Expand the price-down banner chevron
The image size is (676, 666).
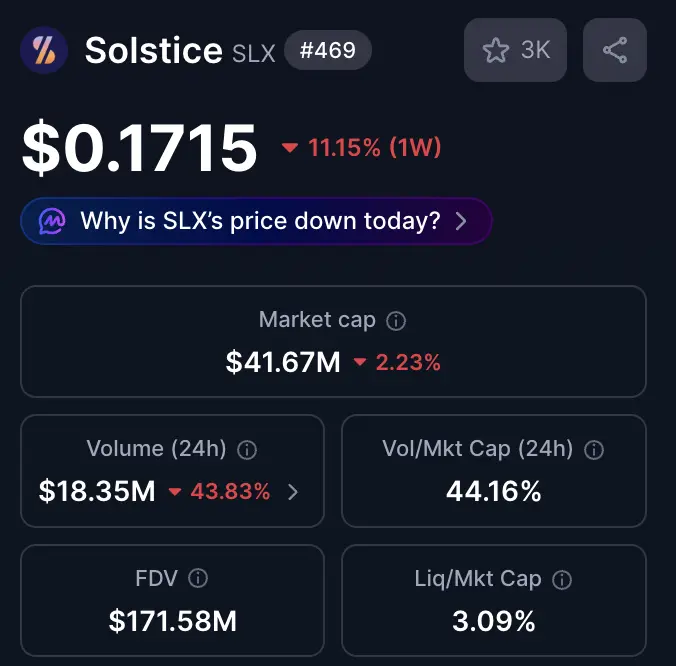click(461, 221)
